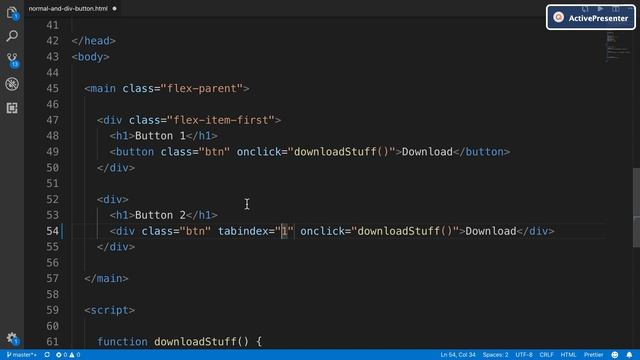640x360 pixels.
Task: Click the Button 2 heading text
Action: click(x=160, y=215)
